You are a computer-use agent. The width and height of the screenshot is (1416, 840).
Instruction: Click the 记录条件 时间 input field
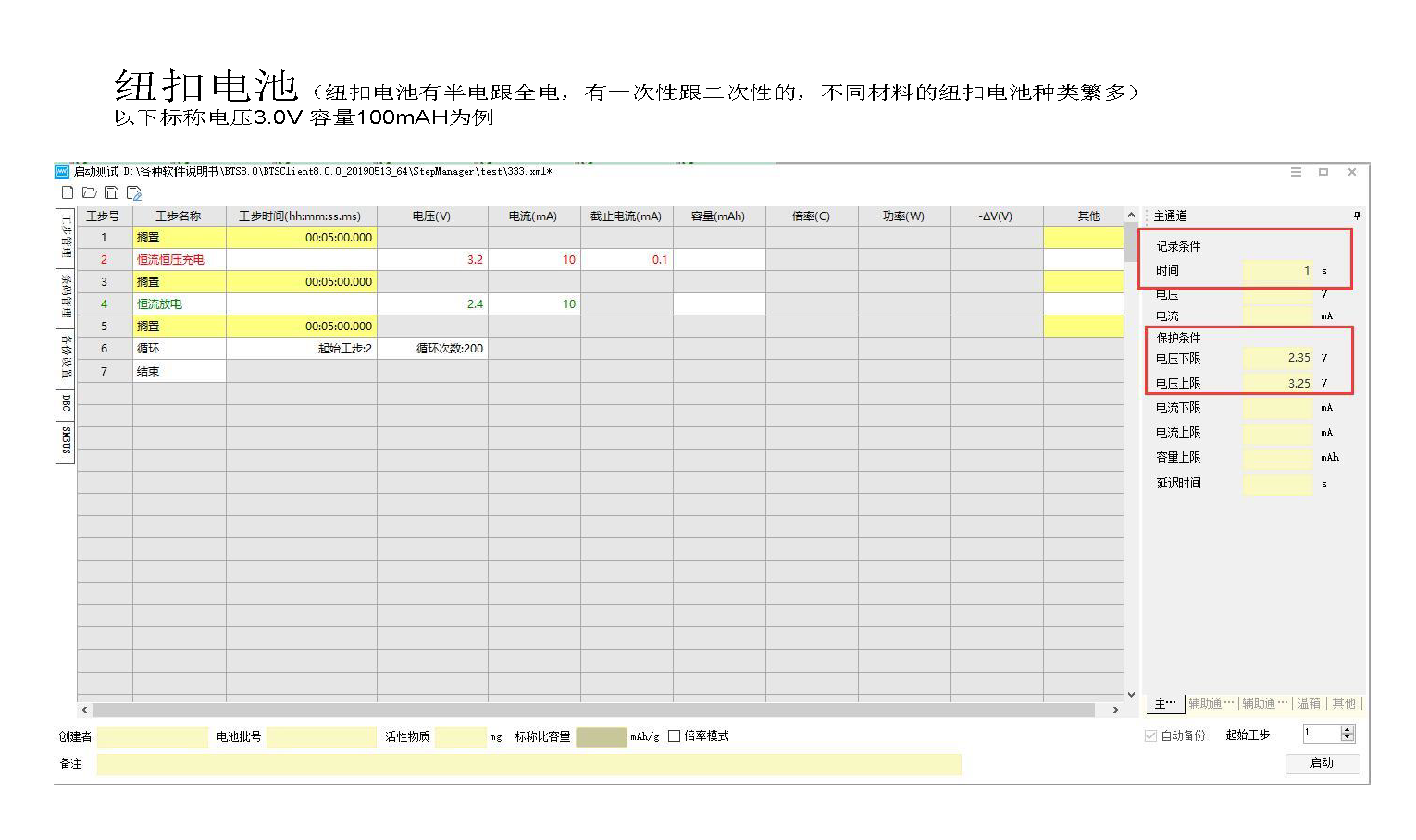click(x=1278, y=271)
